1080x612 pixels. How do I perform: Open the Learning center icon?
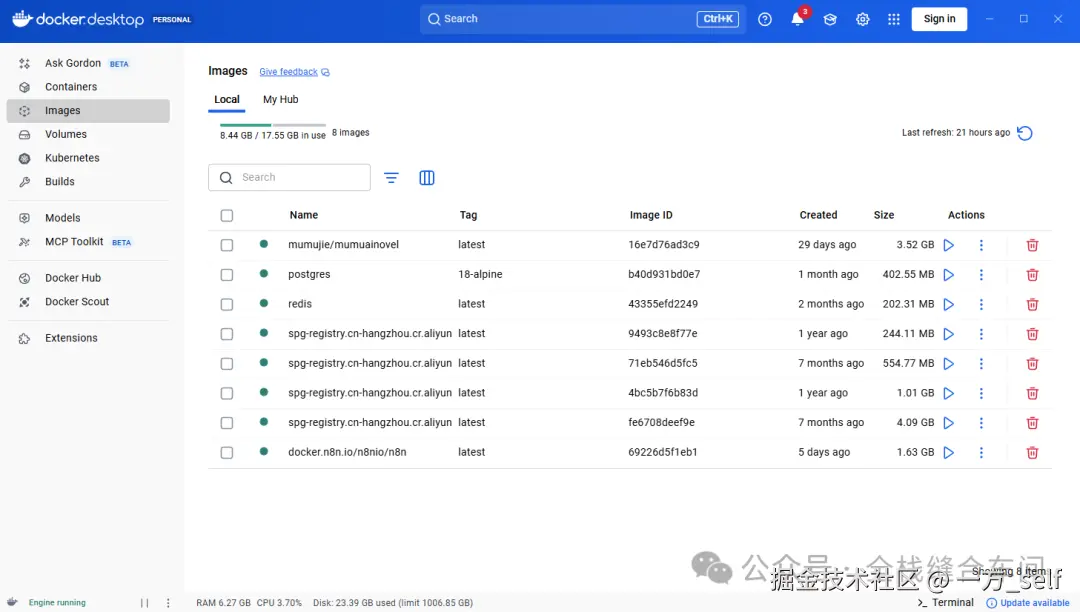[830, 19]
